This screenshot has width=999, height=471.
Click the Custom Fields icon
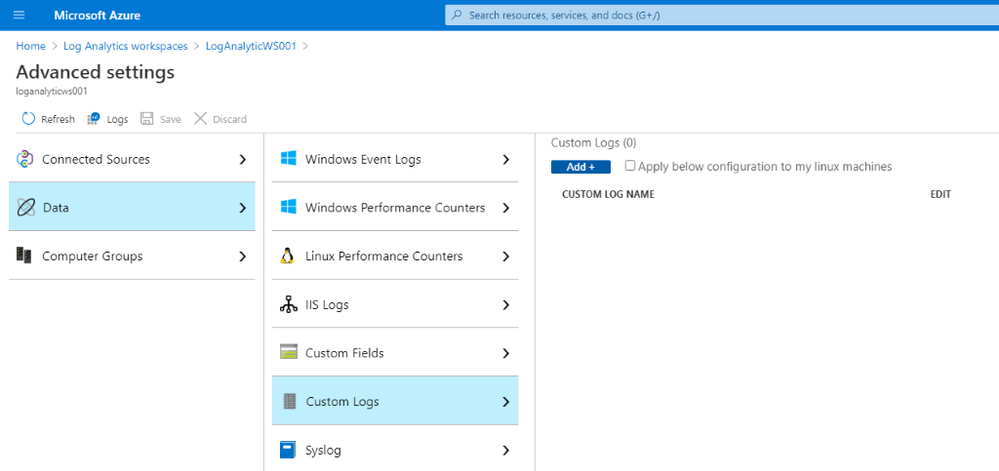click(x=289, y=352)
